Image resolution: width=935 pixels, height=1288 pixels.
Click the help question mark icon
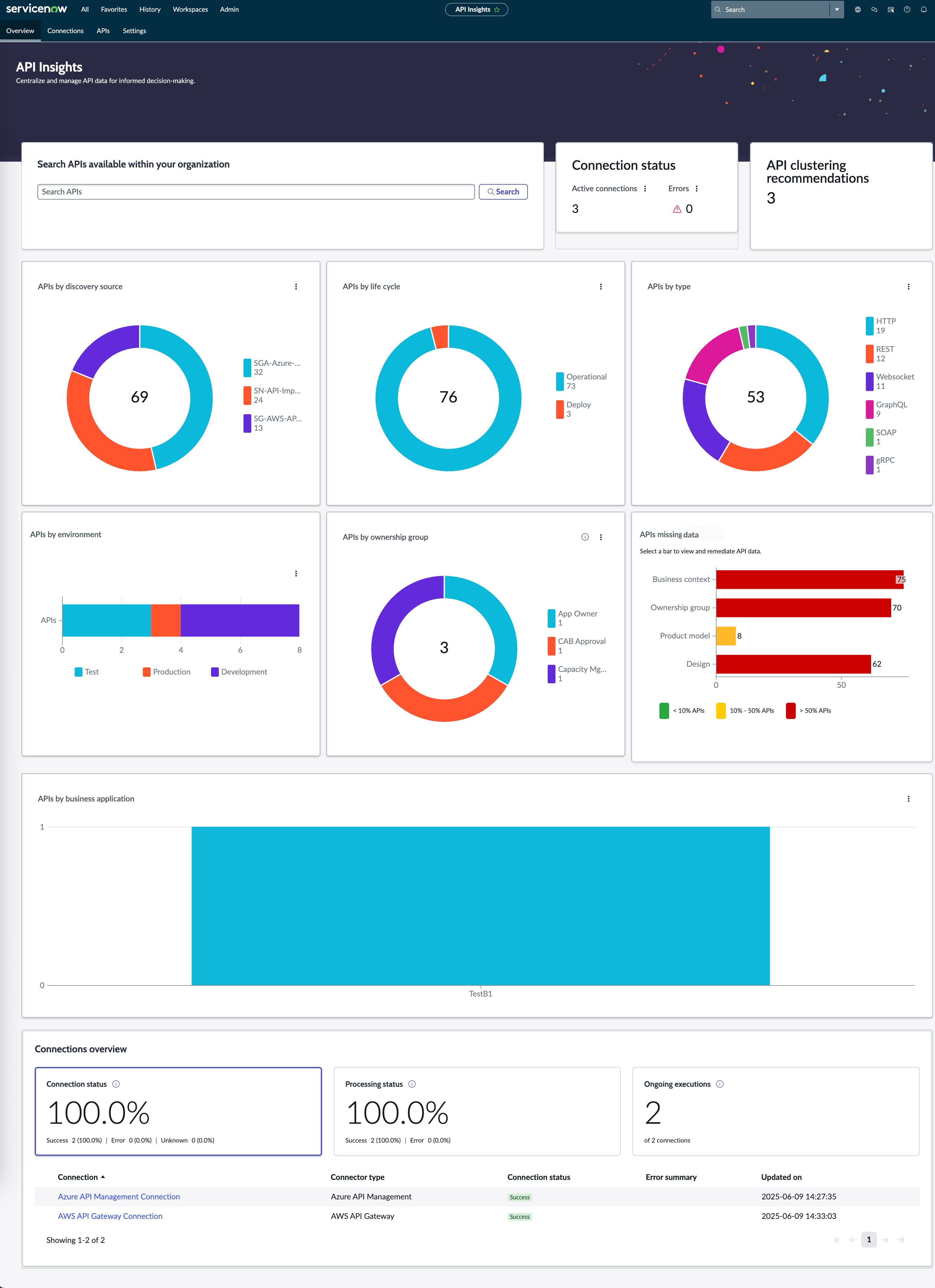[907, 10]
